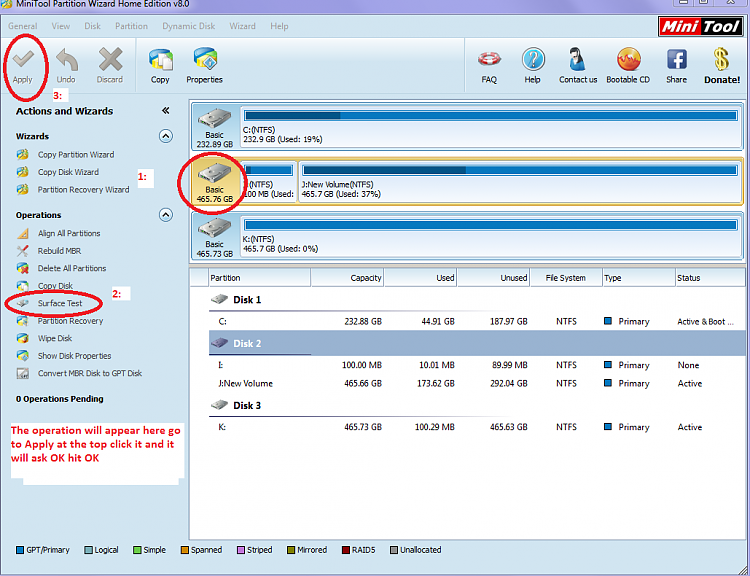Collapse the Wizards section

click(x=165, y=136)
